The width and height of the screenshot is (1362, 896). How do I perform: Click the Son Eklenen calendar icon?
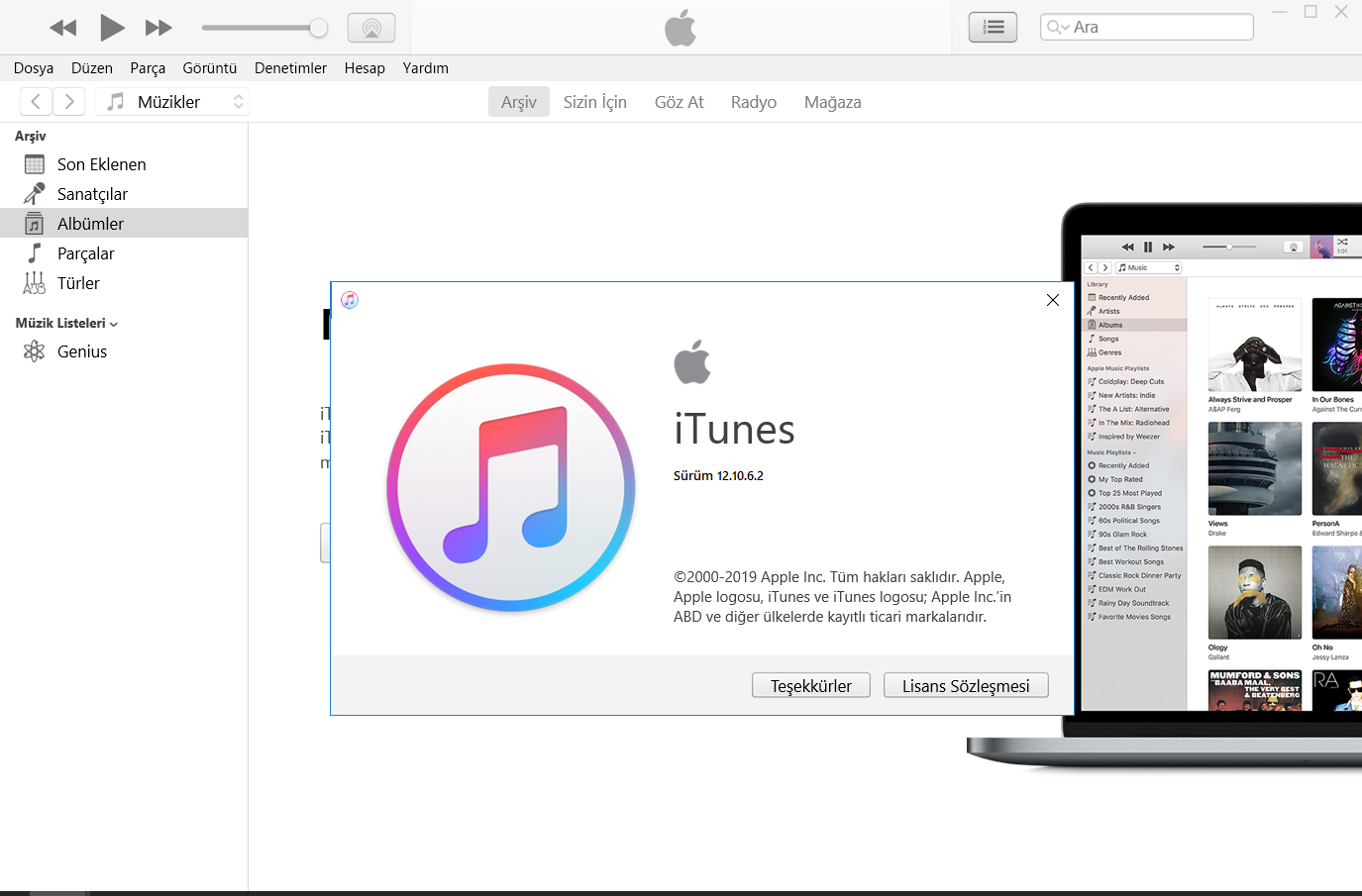(35, 164)
